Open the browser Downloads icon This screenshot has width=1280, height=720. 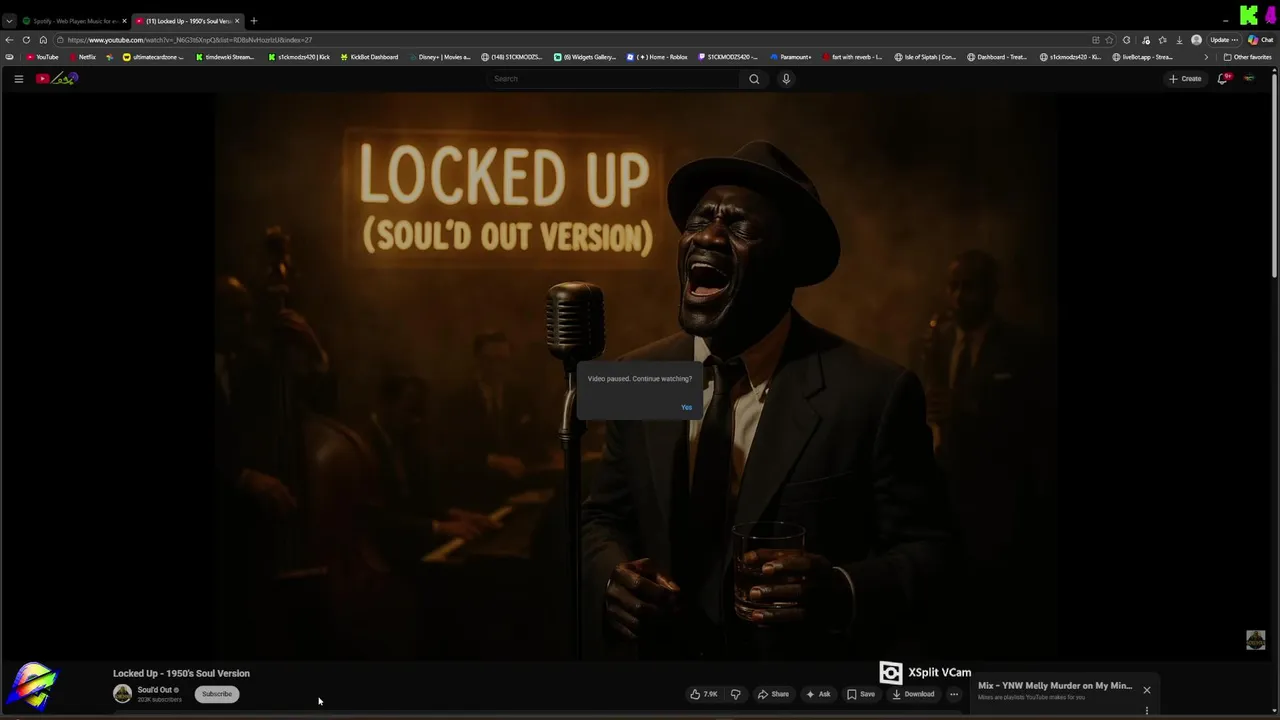click(x=1180, y=40)
